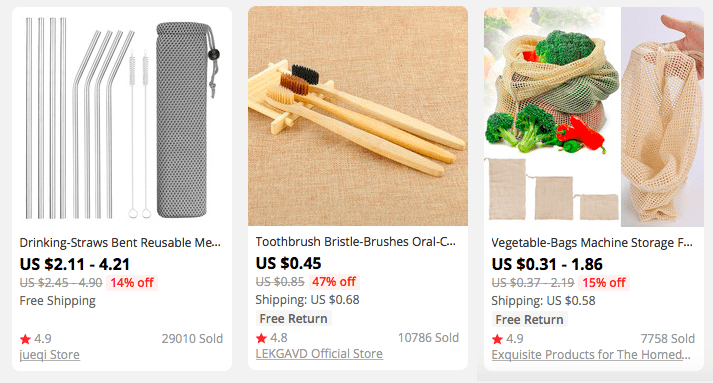Visit Exquisite Products for The Homed store
This screenshot has height=383, width=713.
tap(591, 355)
